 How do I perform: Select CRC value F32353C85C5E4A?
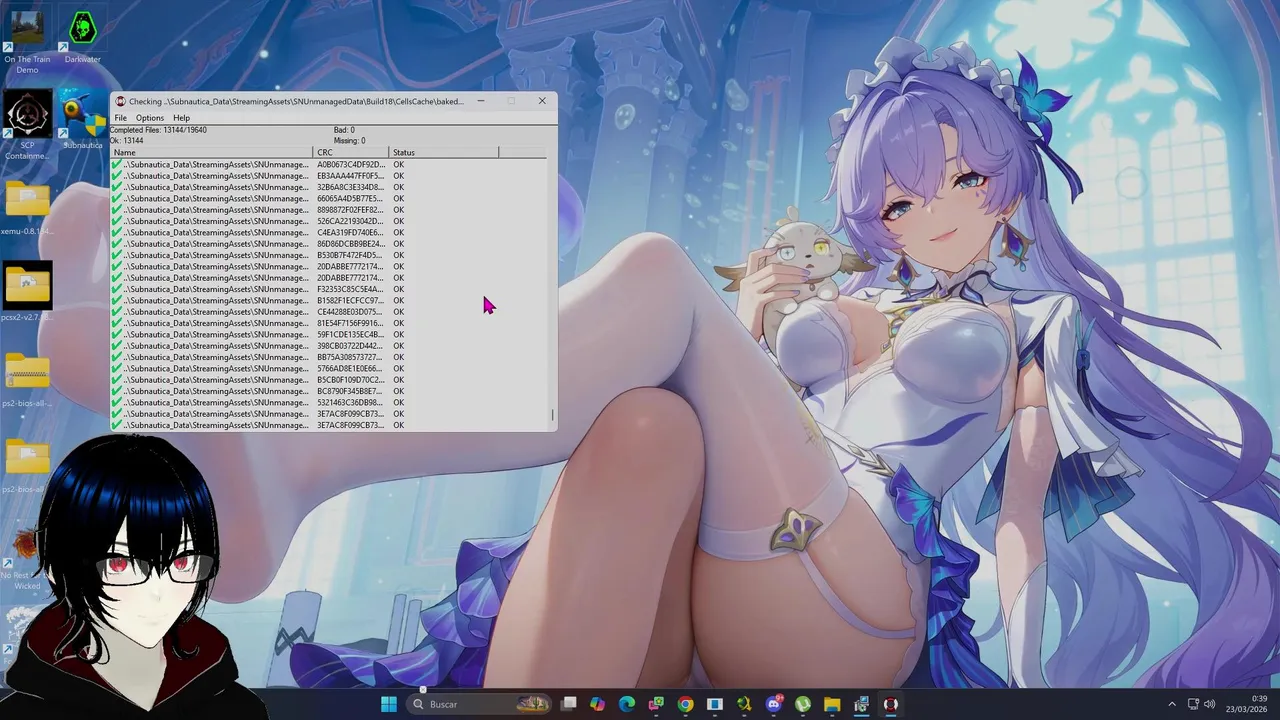point(350,289)
